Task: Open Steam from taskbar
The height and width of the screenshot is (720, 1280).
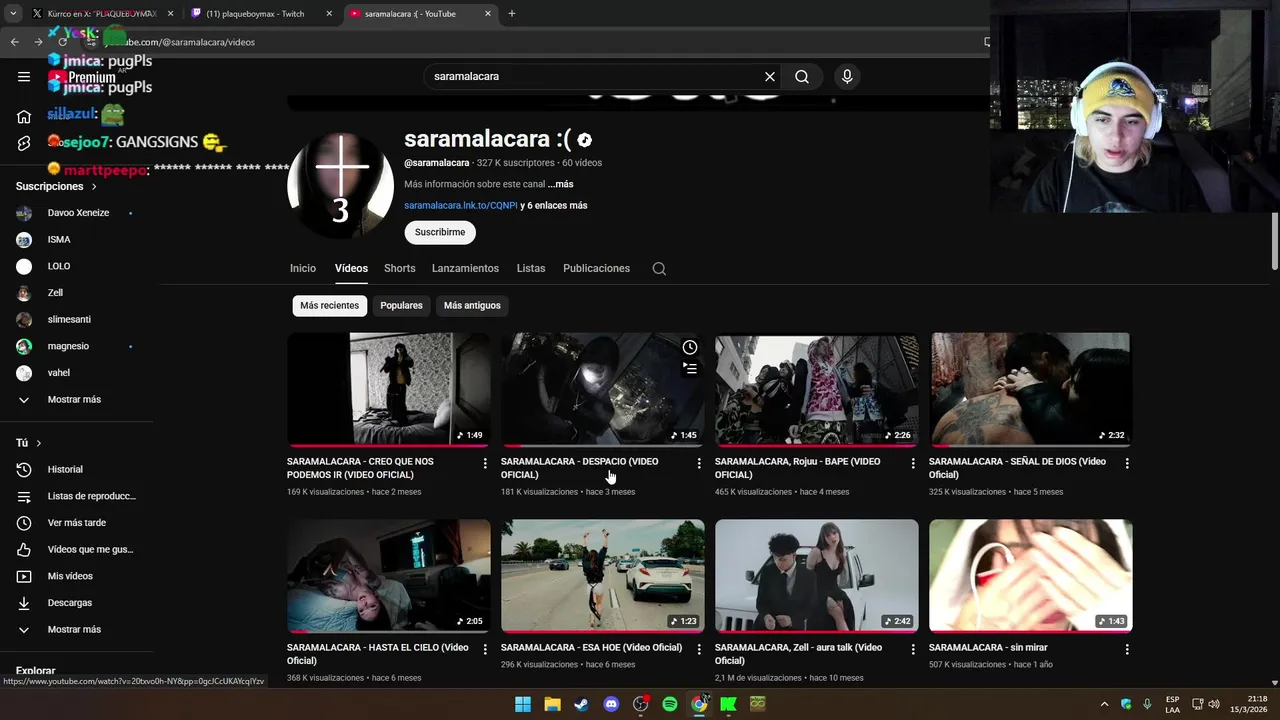Action: coord(581,704)
